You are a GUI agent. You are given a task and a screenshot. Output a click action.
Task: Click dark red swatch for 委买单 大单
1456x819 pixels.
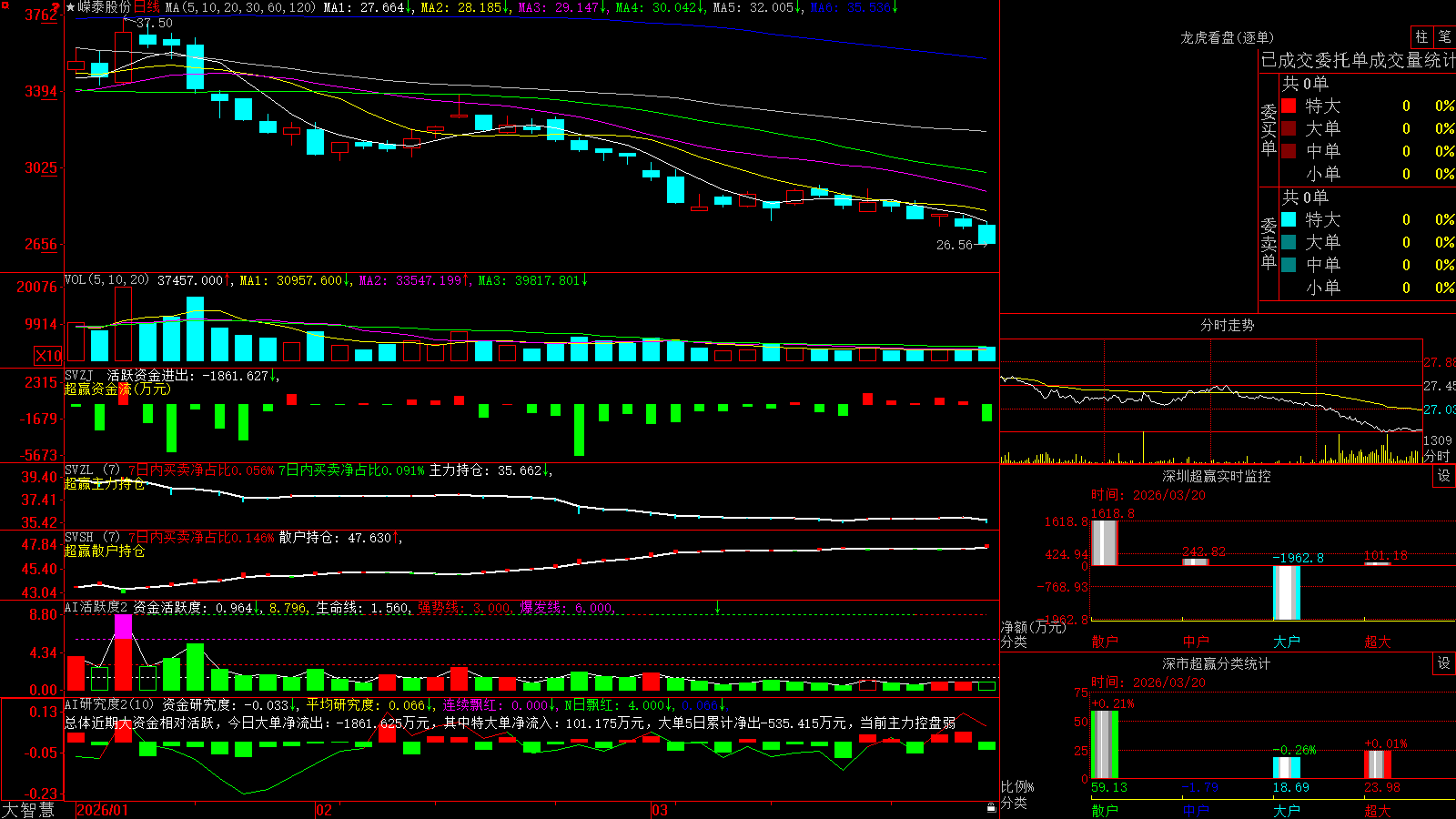1289,128
